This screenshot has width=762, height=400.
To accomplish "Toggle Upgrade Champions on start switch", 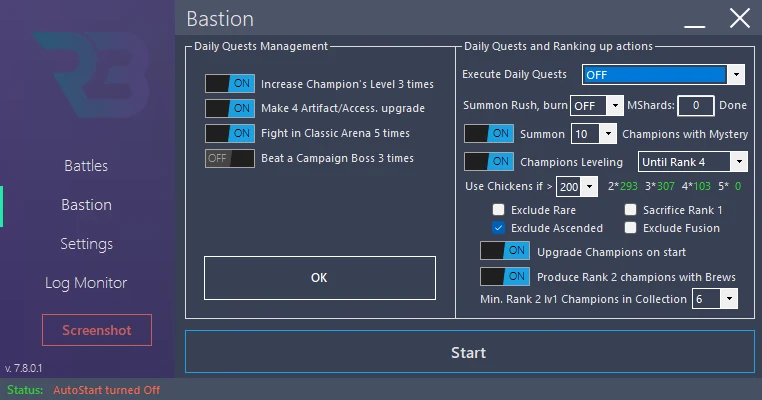I will pos(505,251).
